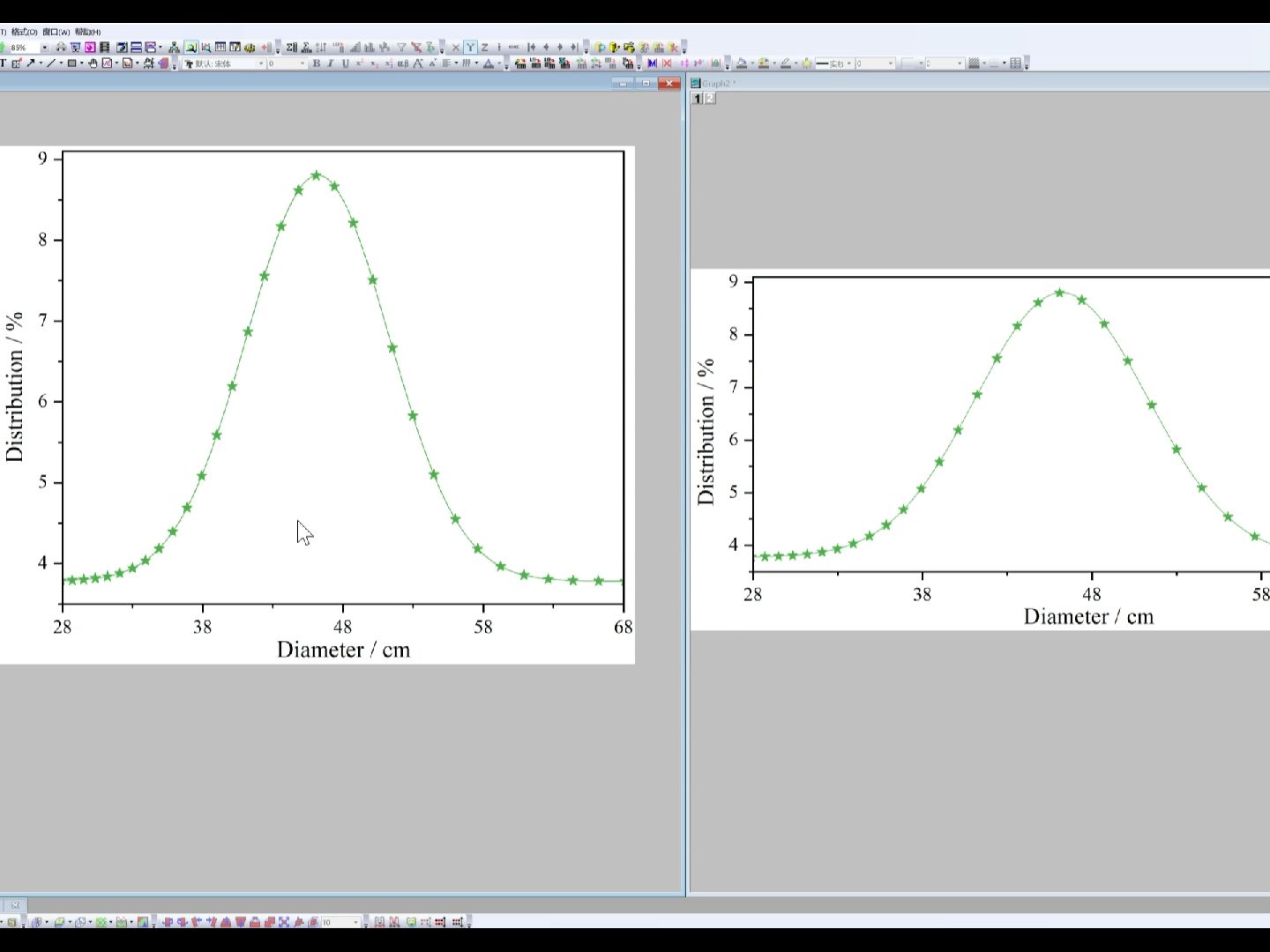Select Distribution / % title in Graph2
Screen dimensions: 1270x952
tap(706, 432)
